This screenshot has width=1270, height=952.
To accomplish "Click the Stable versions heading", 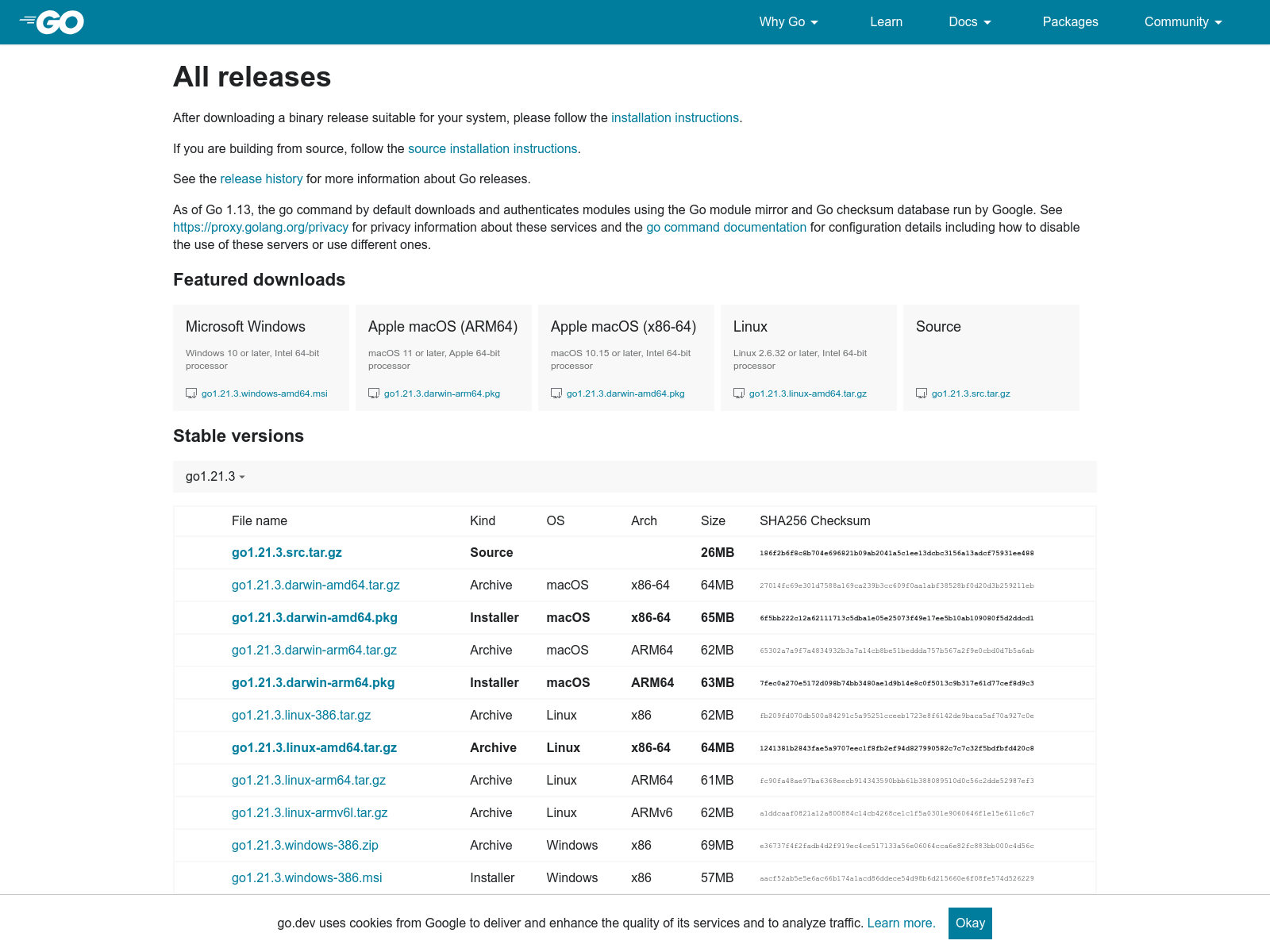I will (238, 436).
